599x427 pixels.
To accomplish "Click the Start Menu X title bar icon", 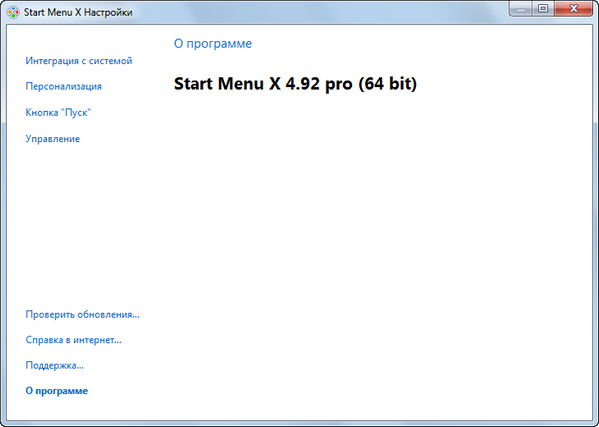I will tap(13, 12).
